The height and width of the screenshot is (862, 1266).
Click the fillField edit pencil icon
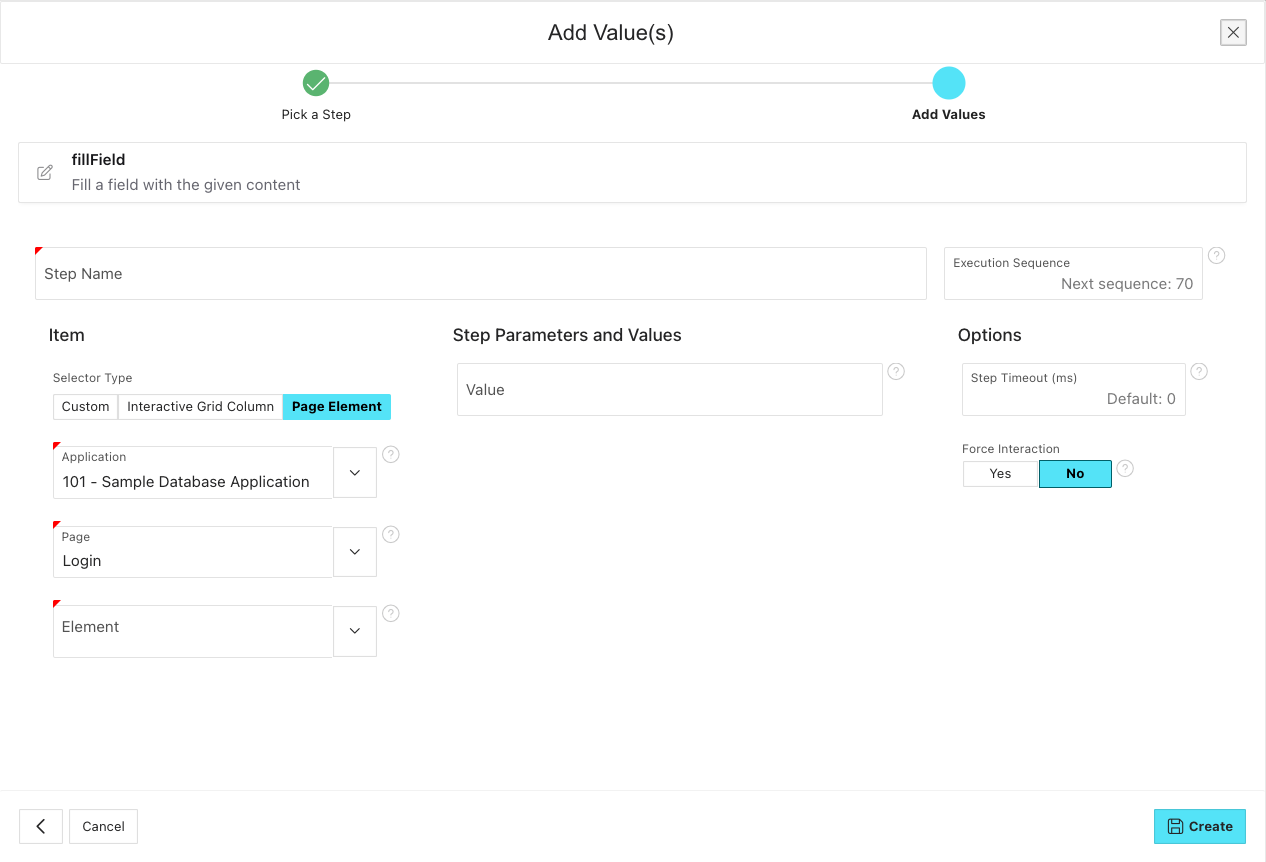pyautogui.click(x=44, y=173)
